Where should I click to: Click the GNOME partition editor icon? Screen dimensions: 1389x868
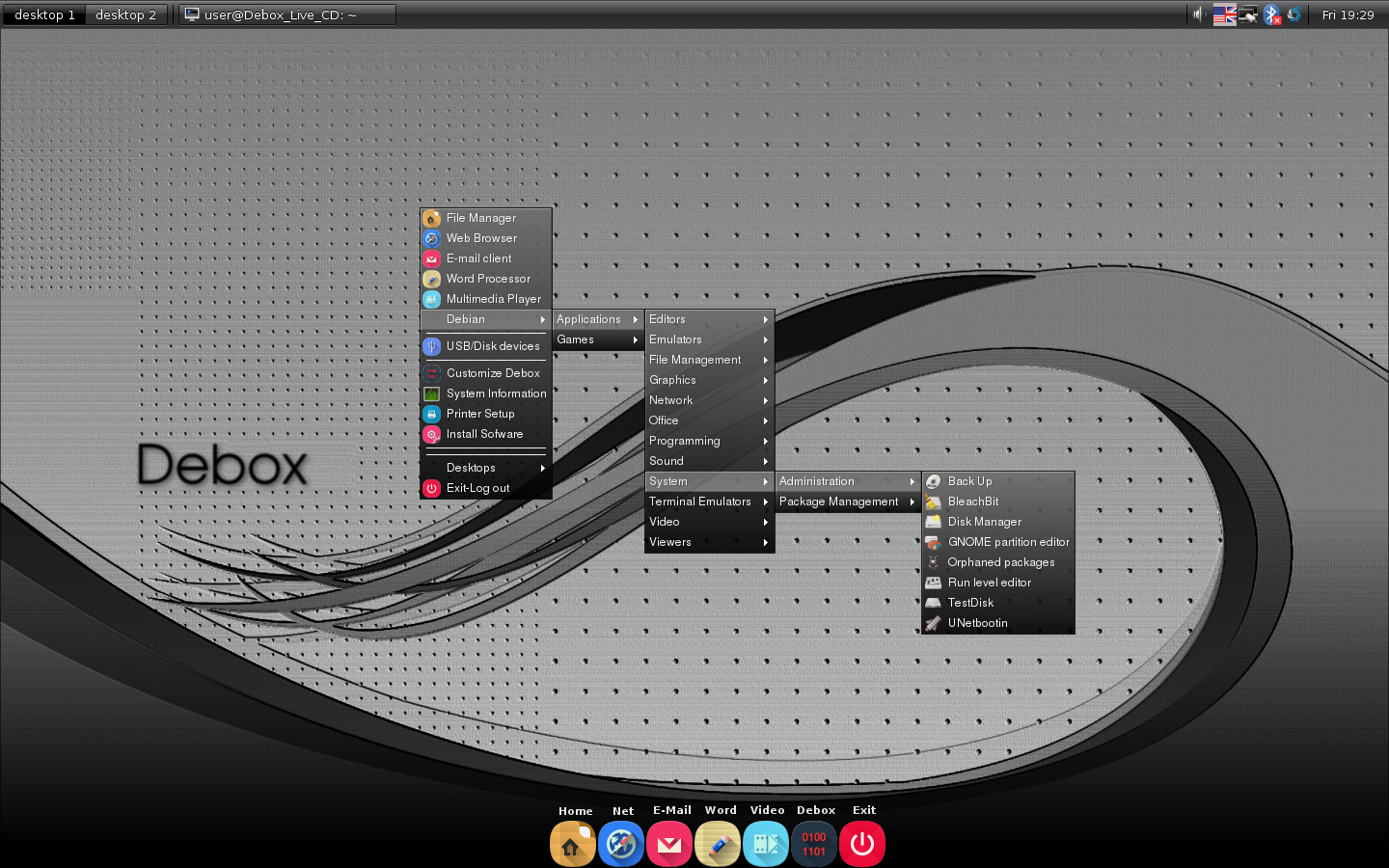(933, 542)
